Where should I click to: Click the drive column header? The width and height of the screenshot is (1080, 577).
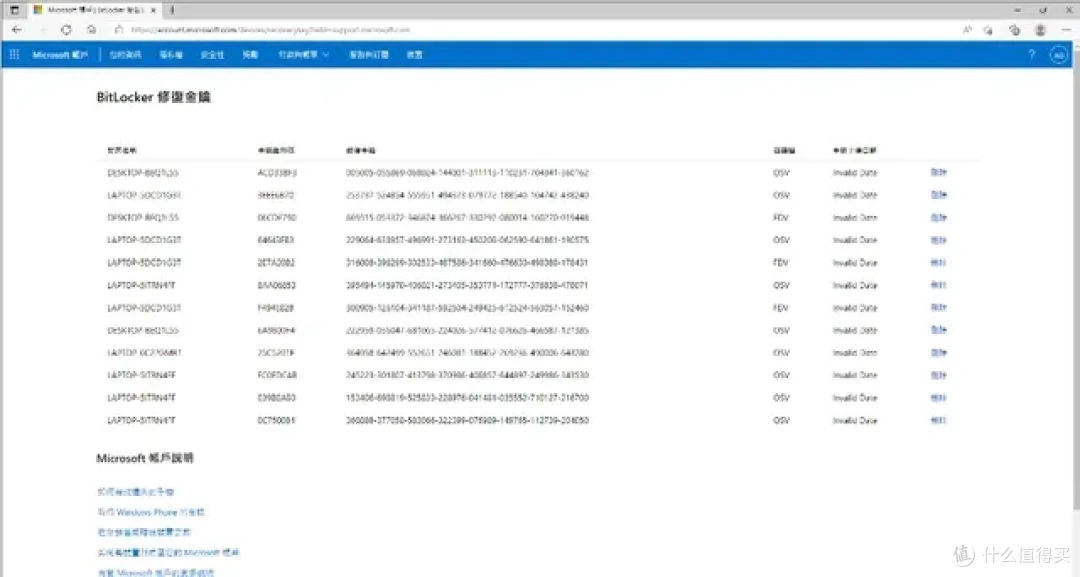coord(784,150)
